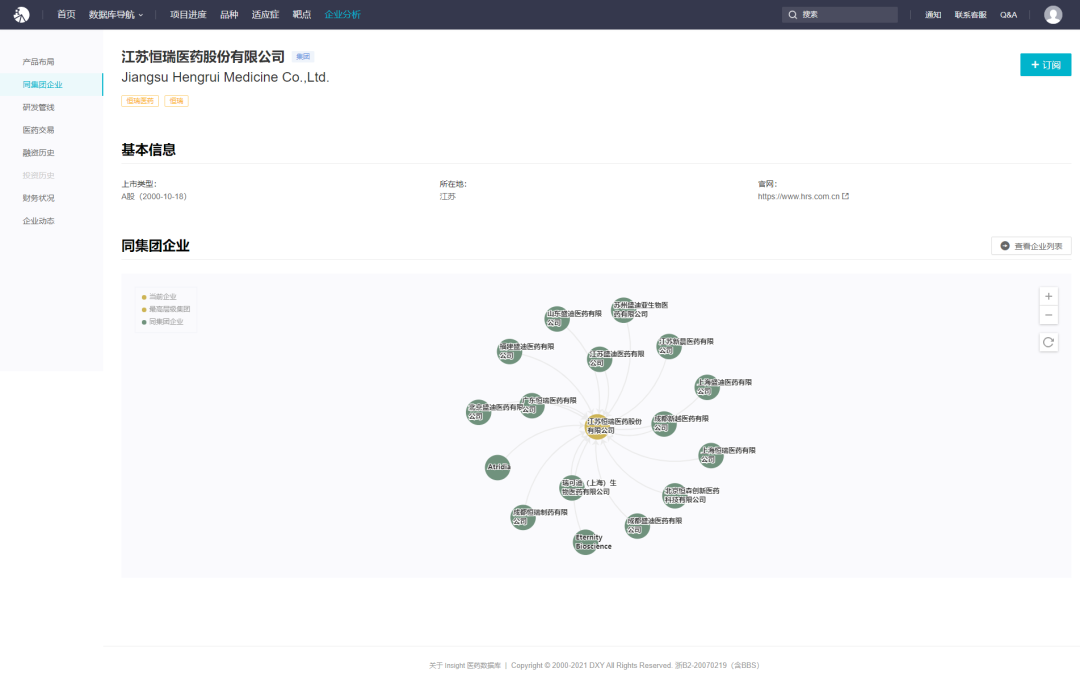This screenshot has height=685, width=1080.
Task: Focus the 搜索 search input field
Action: (840, 14)
